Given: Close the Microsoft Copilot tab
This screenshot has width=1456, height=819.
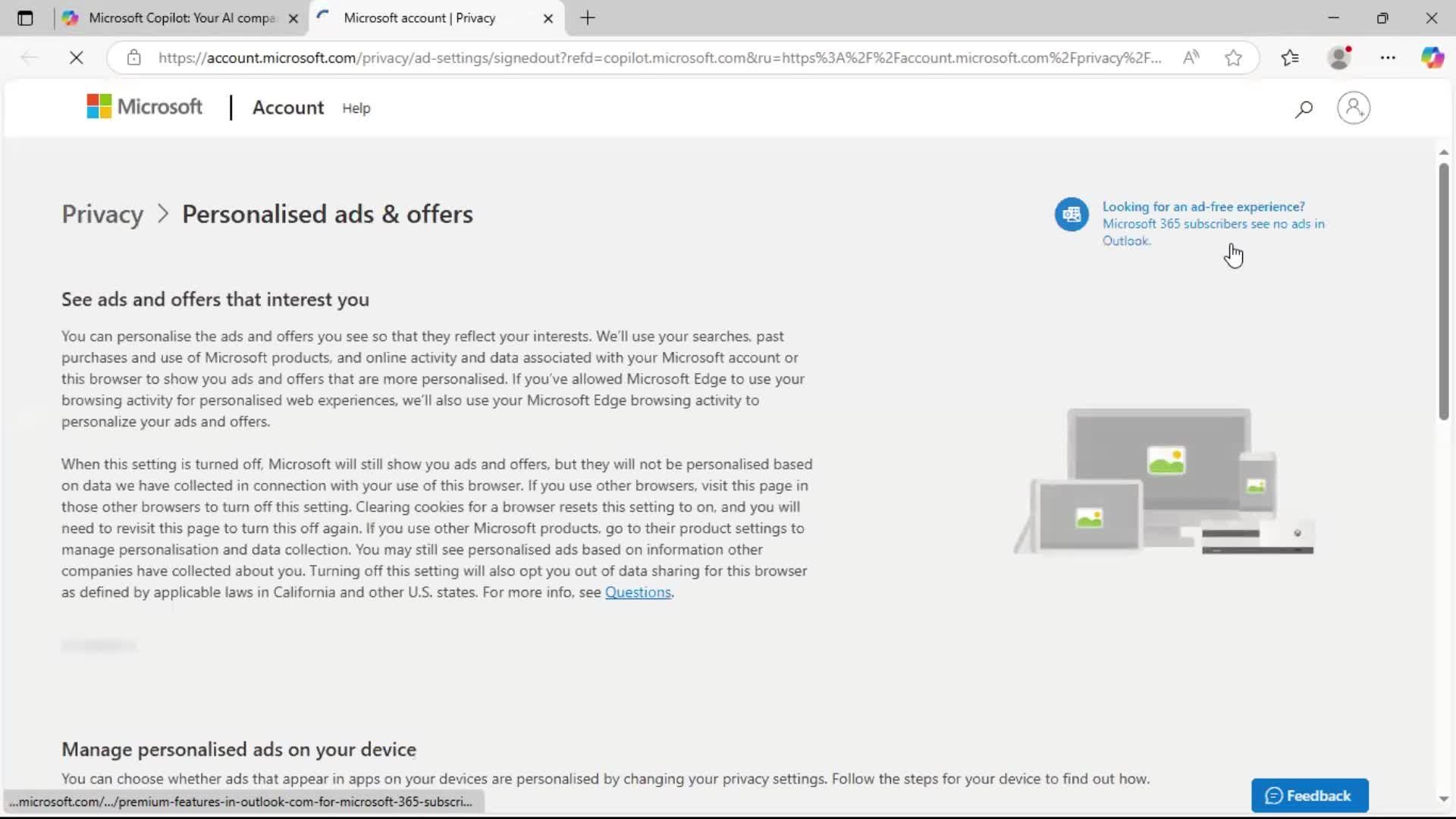Looking at the screenshot, I should [293, 18].
